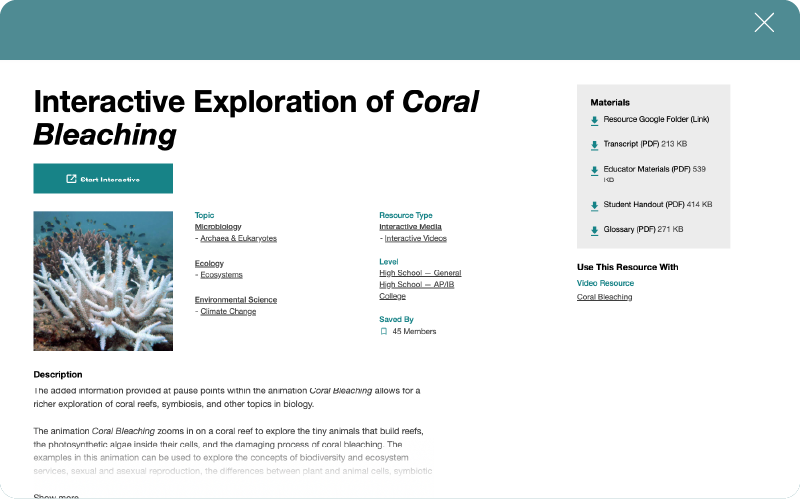Open the Coral Bleaching video resource link
800x499 pixels.
coord(605,297)
